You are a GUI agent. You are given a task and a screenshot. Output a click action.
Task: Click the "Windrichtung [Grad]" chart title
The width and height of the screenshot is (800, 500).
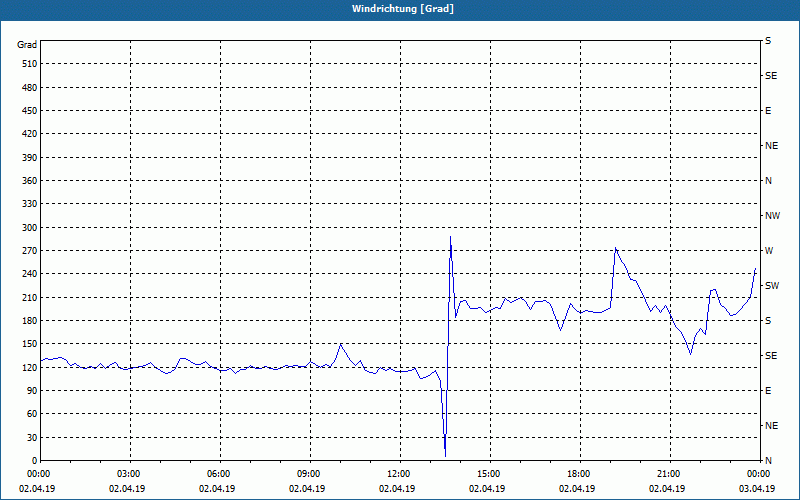tap(403, 9)
